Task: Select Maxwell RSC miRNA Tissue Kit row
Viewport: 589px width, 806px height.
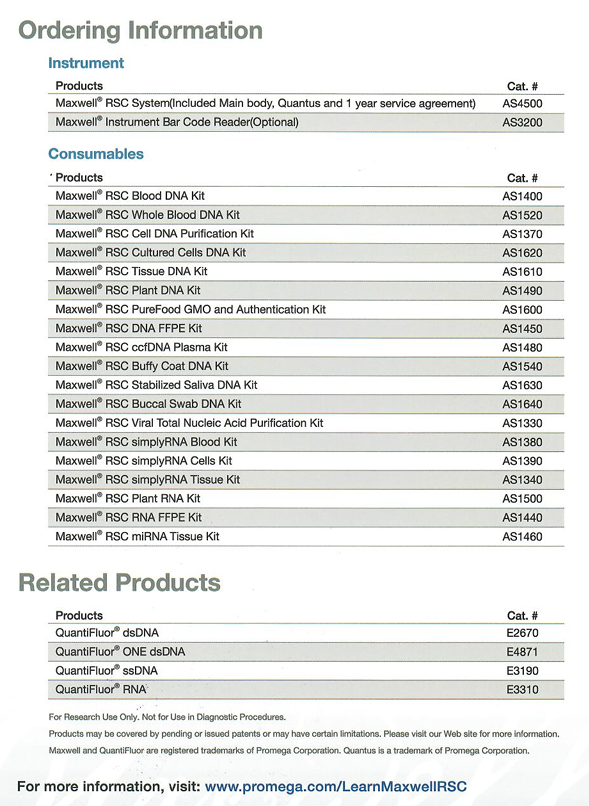Action: (x=306, y=537)
